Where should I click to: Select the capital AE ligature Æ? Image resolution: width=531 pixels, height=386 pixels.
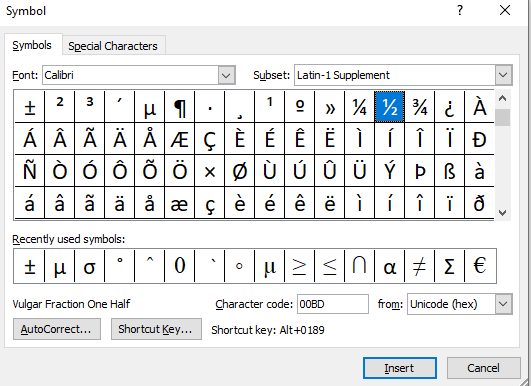pyautogui.click(x=179, y=139)
